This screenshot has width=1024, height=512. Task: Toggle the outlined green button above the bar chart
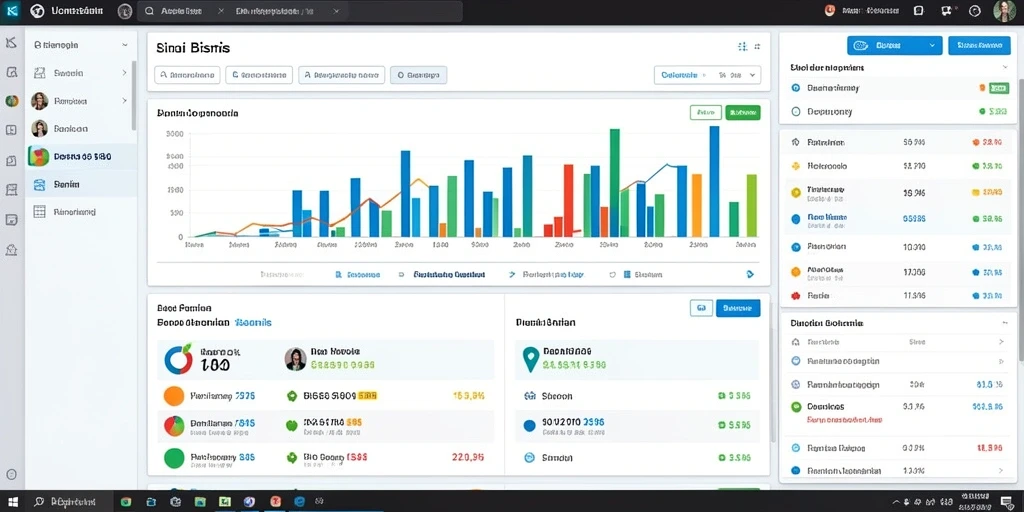705,112
